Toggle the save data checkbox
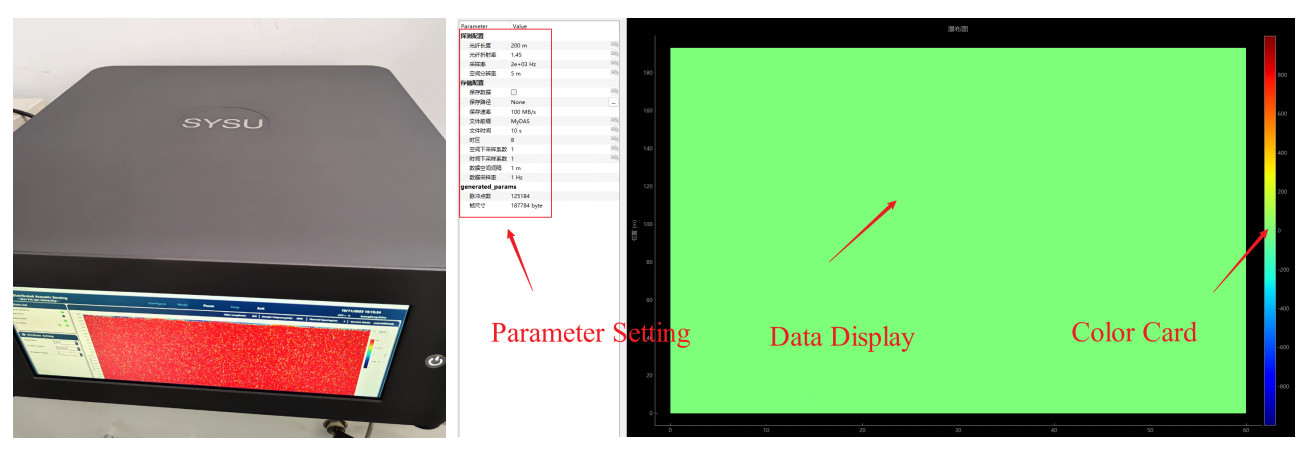This screenshot has width=1313, height=449. click(x=514, y=92)
